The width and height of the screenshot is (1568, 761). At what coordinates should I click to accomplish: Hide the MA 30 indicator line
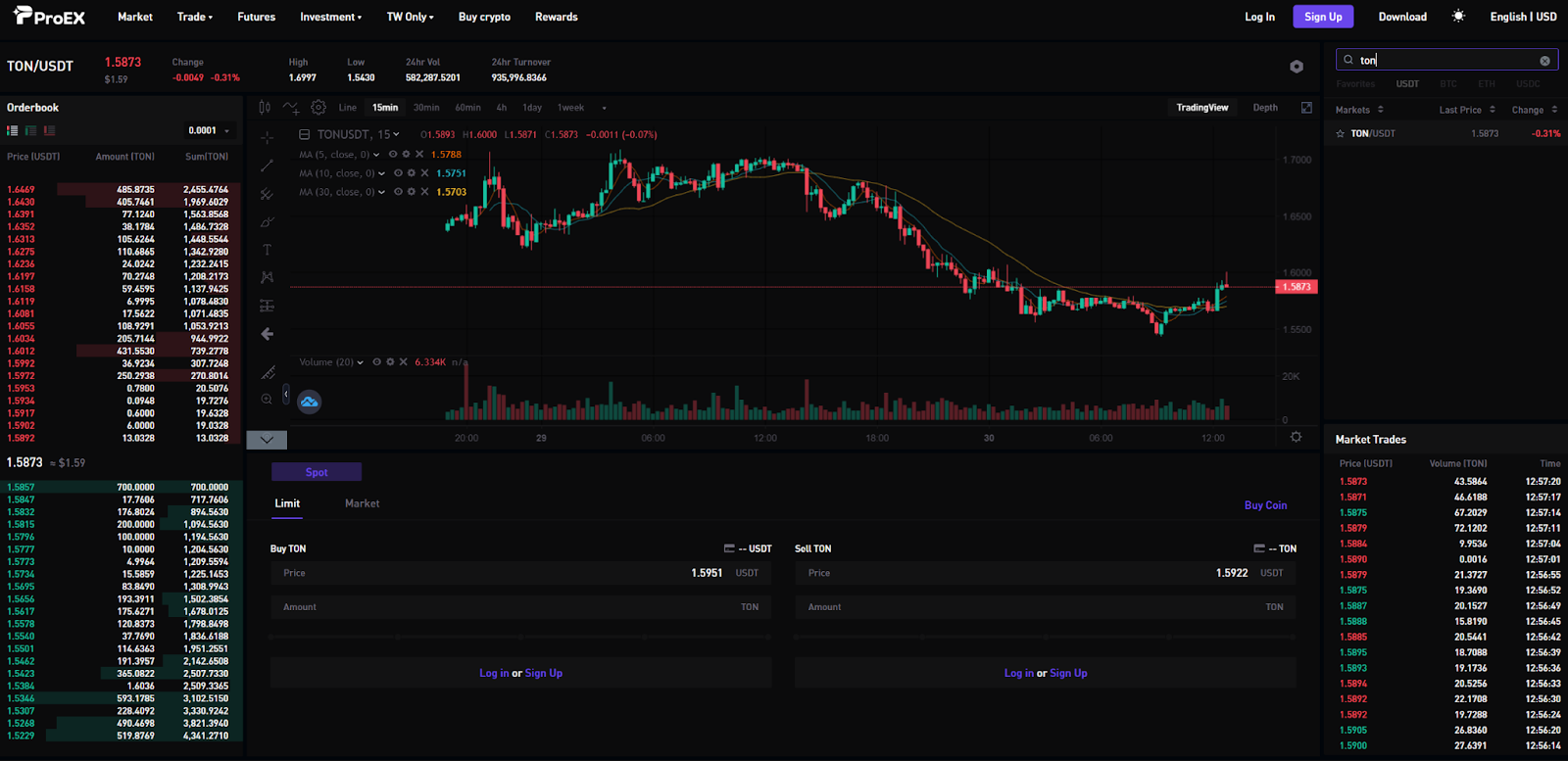[x=398, y=192]
